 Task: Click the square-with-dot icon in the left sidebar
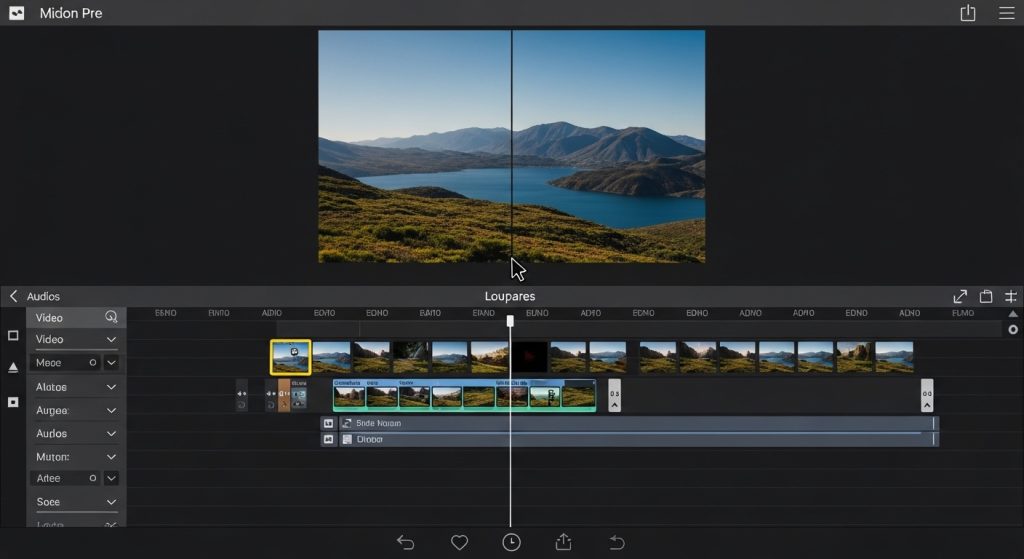(12, 402)
